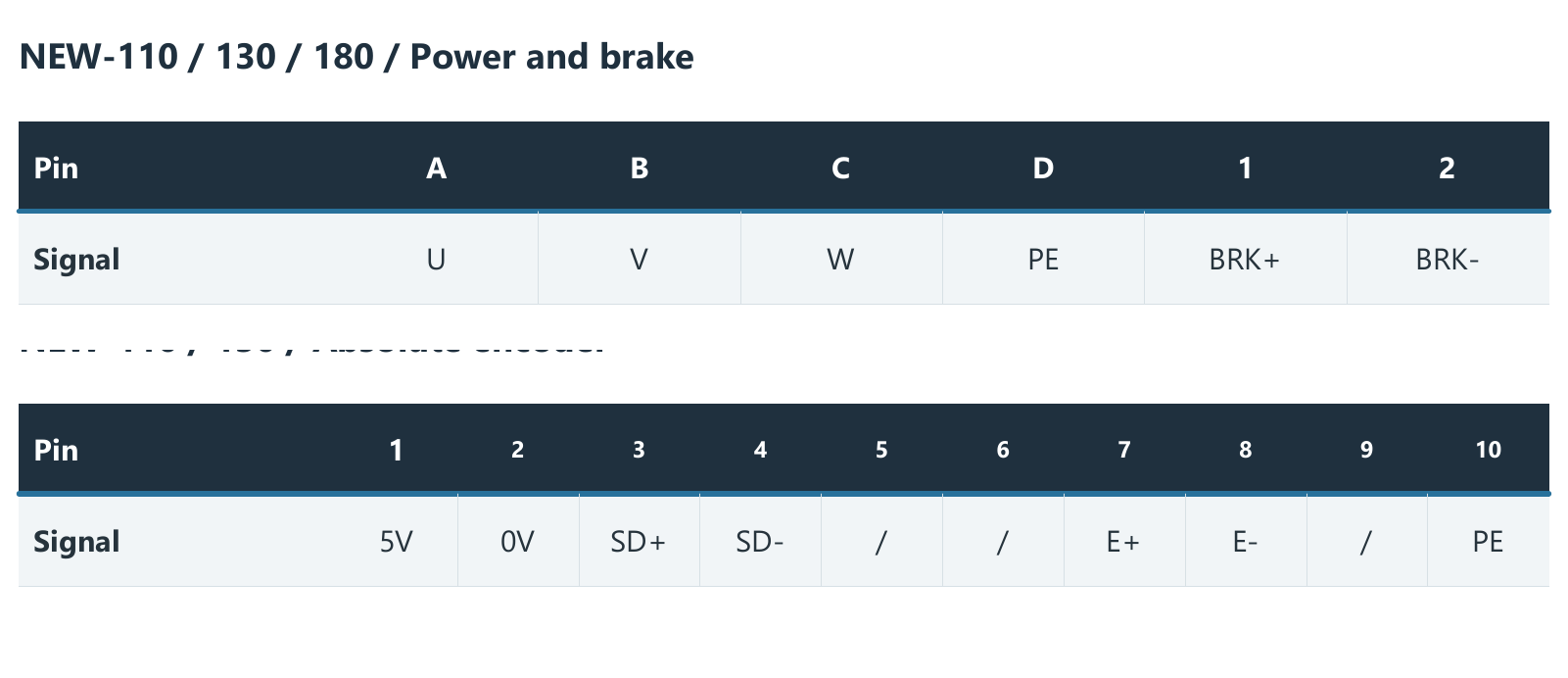Select the E+ signal cell
Image resolution: width=1568 pixels, height=678 pixels.
pos(1124,541)
